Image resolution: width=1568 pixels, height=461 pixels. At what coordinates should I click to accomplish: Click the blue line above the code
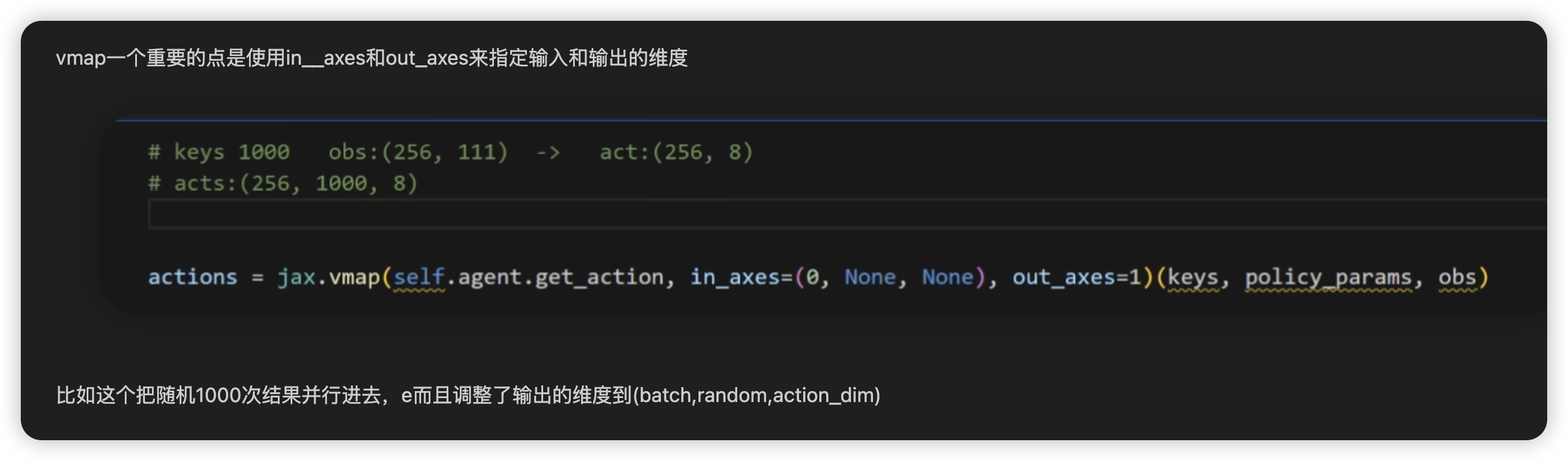[x=831, y=121]
